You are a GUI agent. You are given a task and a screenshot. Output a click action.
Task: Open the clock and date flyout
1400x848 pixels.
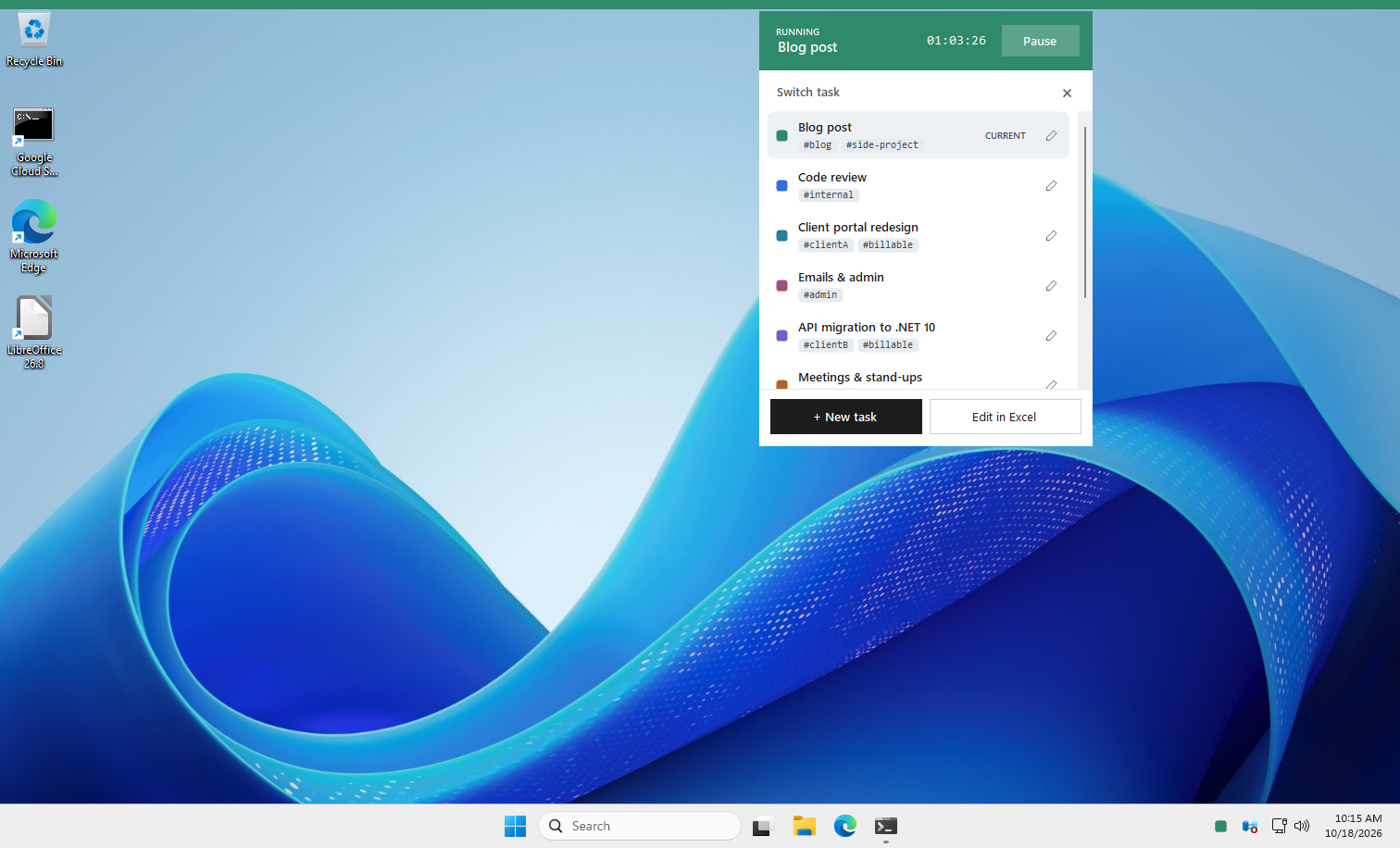(x=1354, y=826)
